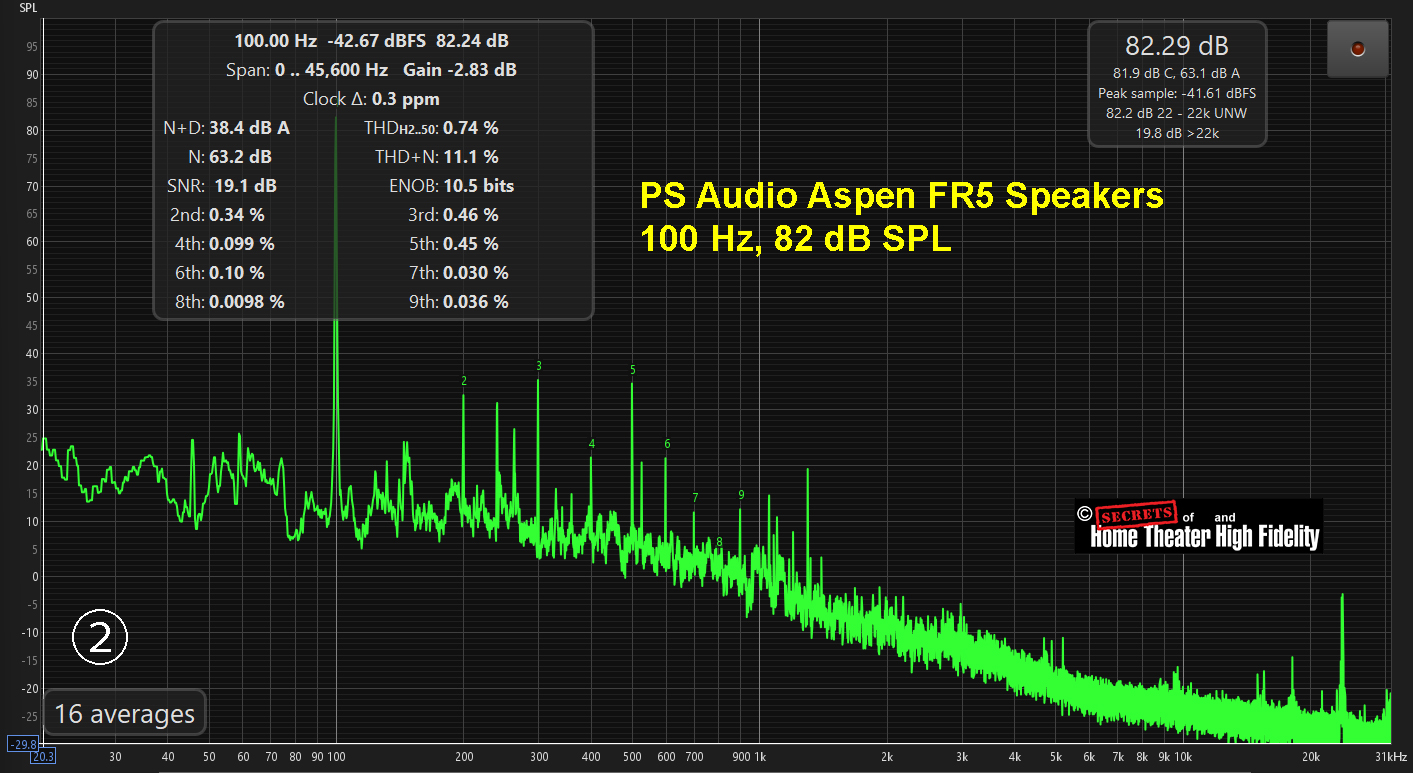Open the 16 averages button
Viewport: 1413px width, 773px height.
point(124,714)
